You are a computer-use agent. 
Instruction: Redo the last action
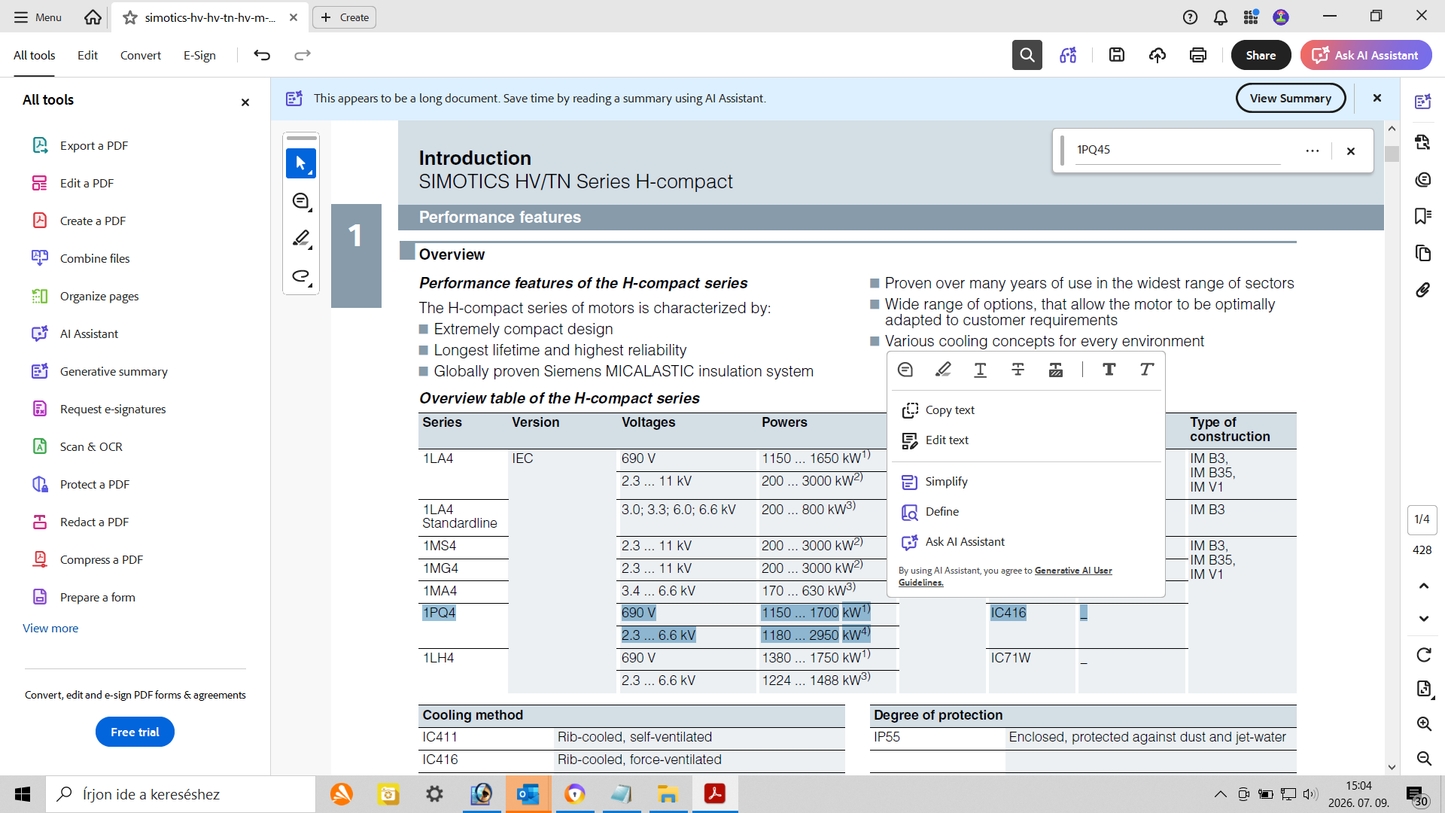(302, 55)
